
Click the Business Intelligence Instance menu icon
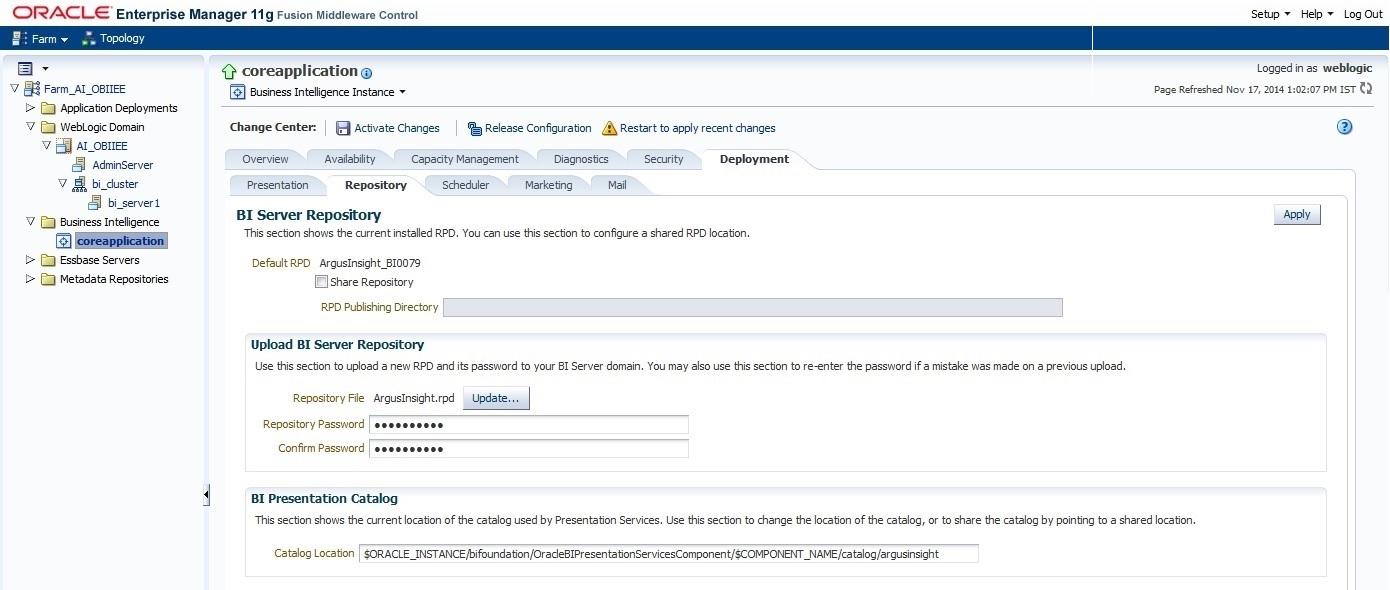pos(238,92)
